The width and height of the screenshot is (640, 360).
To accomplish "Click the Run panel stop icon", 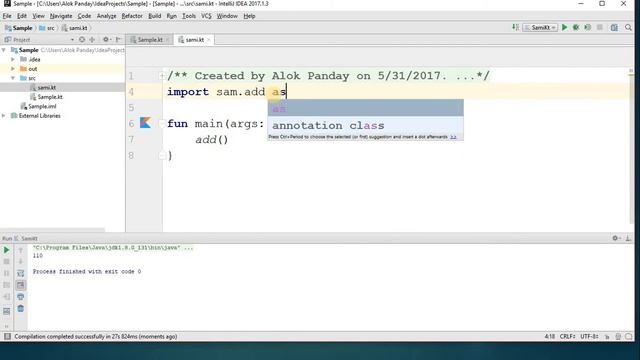I will [6, 261].
